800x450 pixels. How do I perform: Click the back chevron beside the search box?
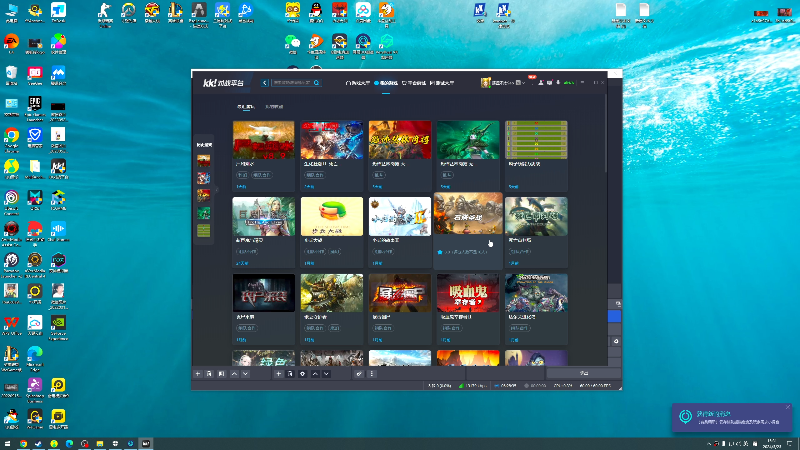264,83
